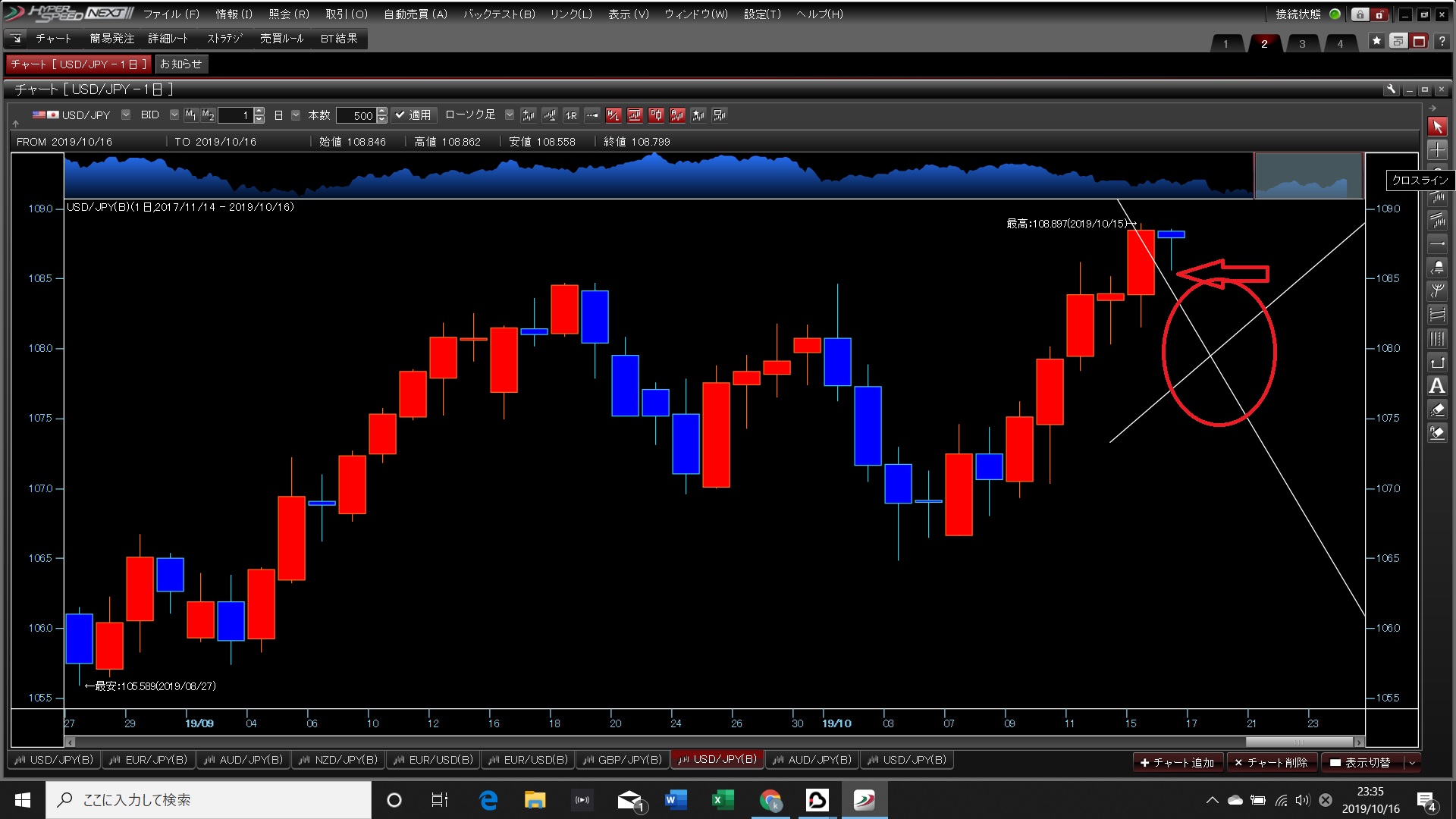Select the crossline tool in sidebar

1437,150
